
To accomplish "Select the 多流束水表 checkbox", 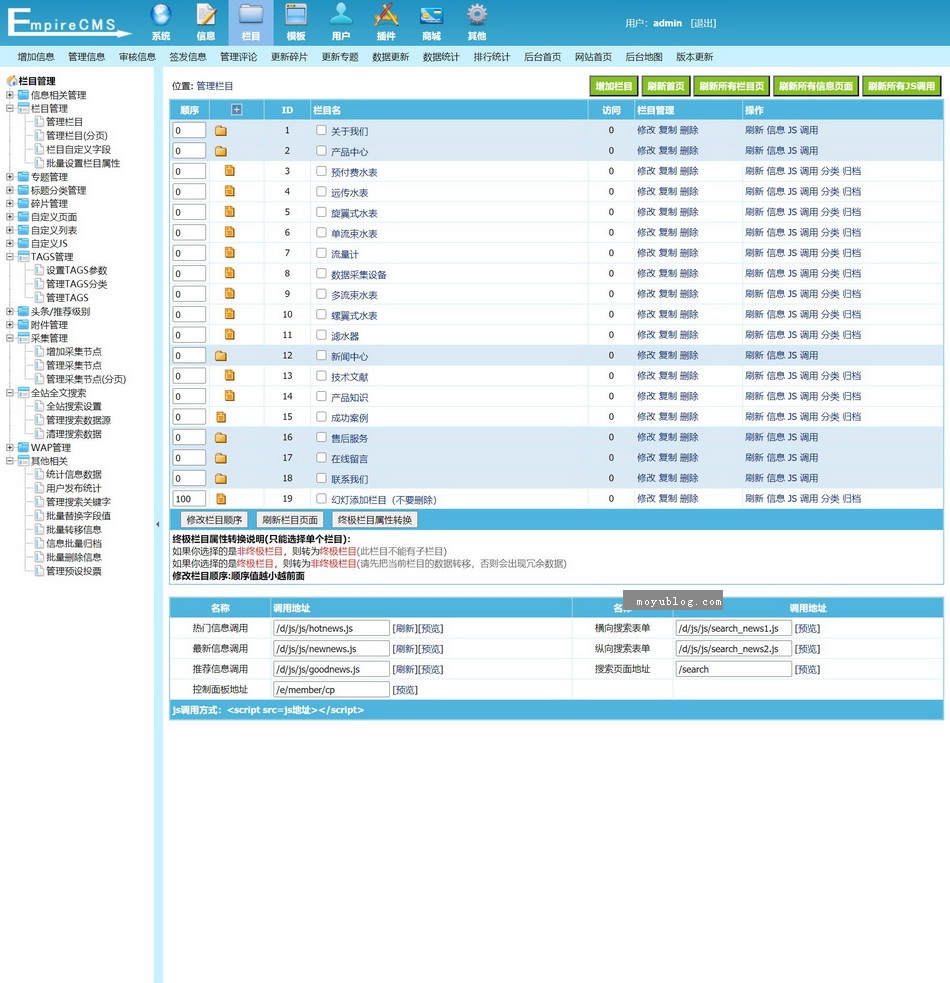I will (x=321, y=294).
